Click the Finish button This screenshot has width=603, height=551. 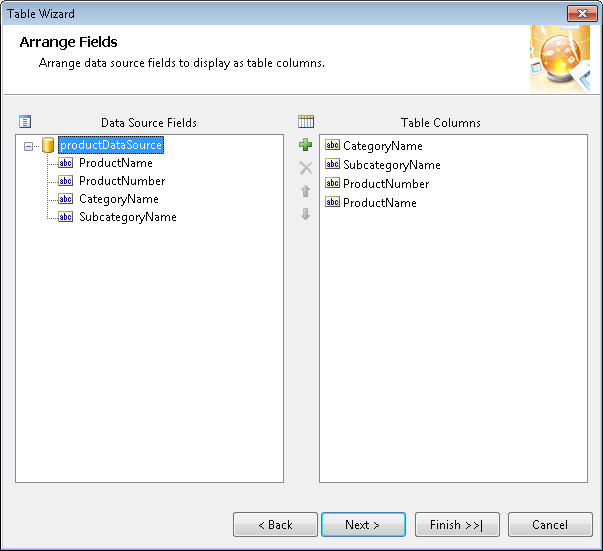pos(457,524)
